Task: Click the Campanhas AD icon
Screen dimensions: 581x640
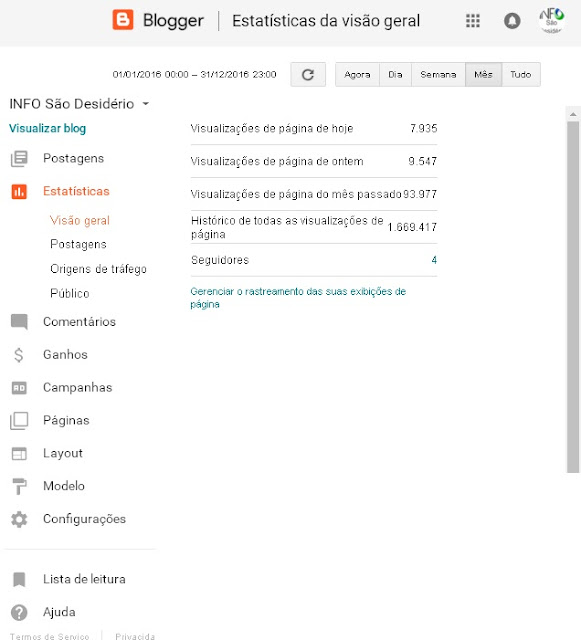Action: click(x=19, y=388)
